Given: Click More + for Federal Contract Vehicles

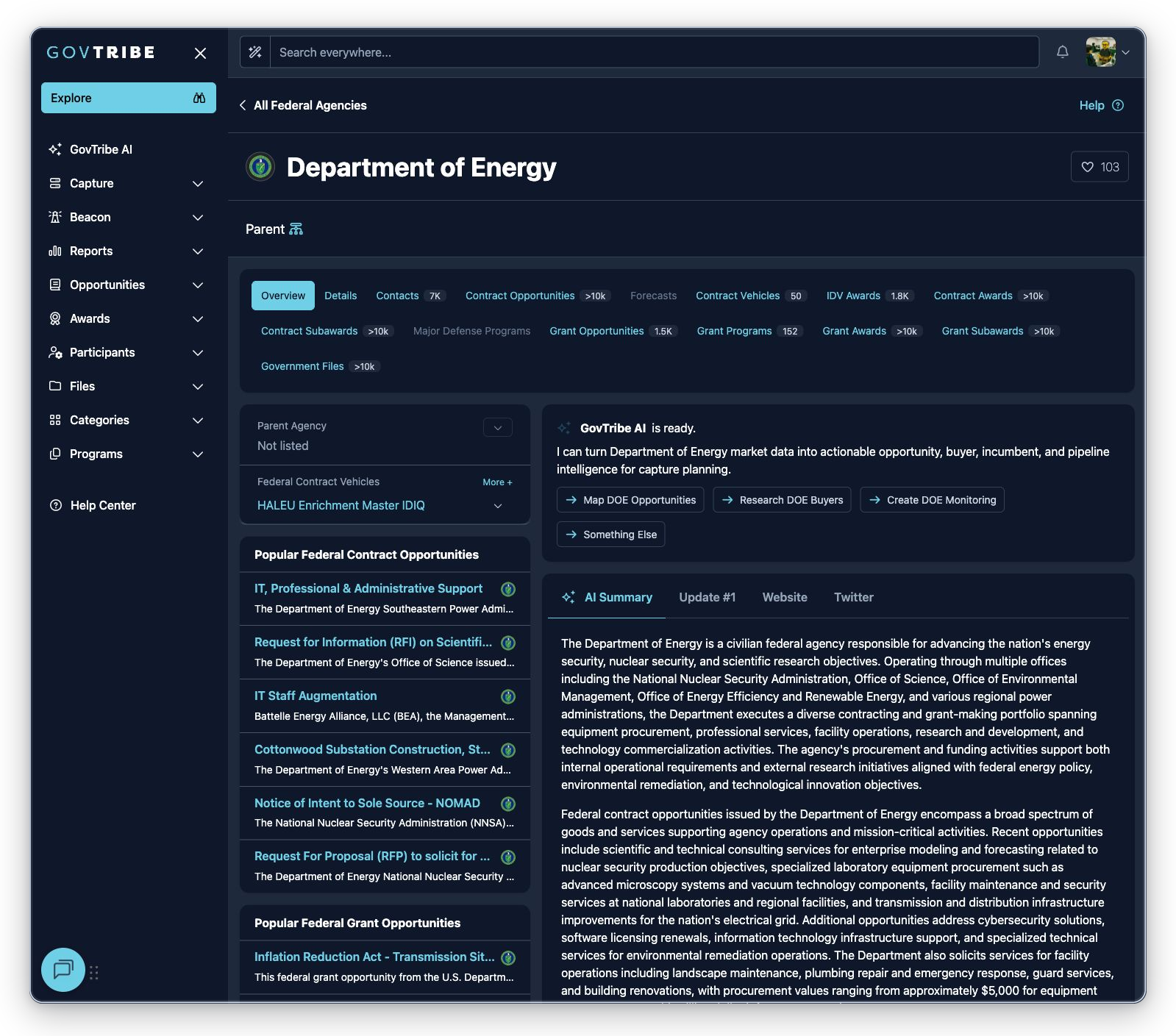Looking at the screenshot, I should tap(497, 482).
